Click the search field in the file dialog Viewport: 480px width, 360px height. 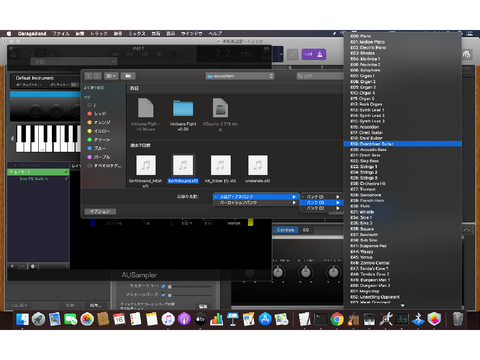click(x=320, y=76)
